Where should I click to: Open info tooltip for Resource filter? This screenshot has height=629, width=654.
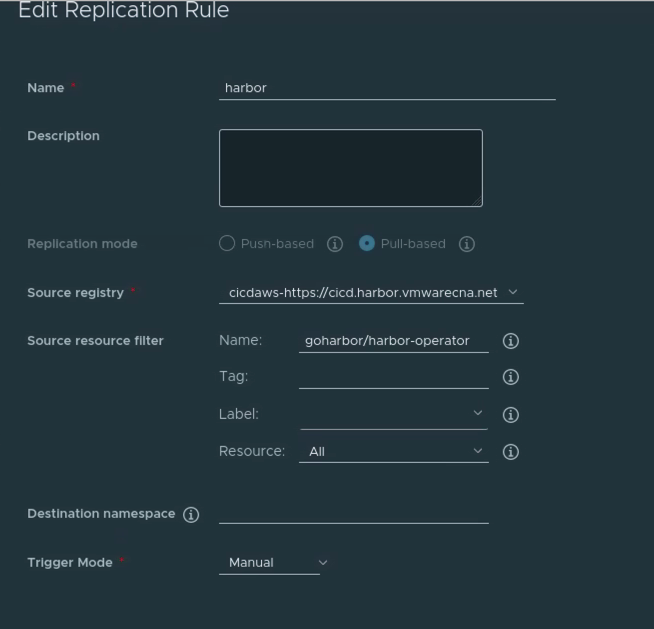click(x=511, y=452)
